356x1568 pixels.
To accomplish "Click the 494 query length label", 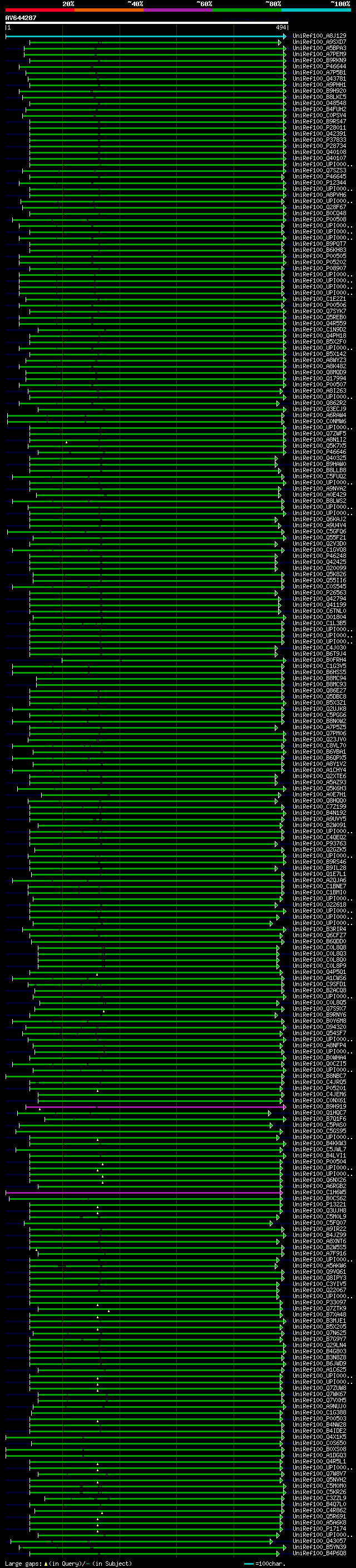I will point(280,28).
